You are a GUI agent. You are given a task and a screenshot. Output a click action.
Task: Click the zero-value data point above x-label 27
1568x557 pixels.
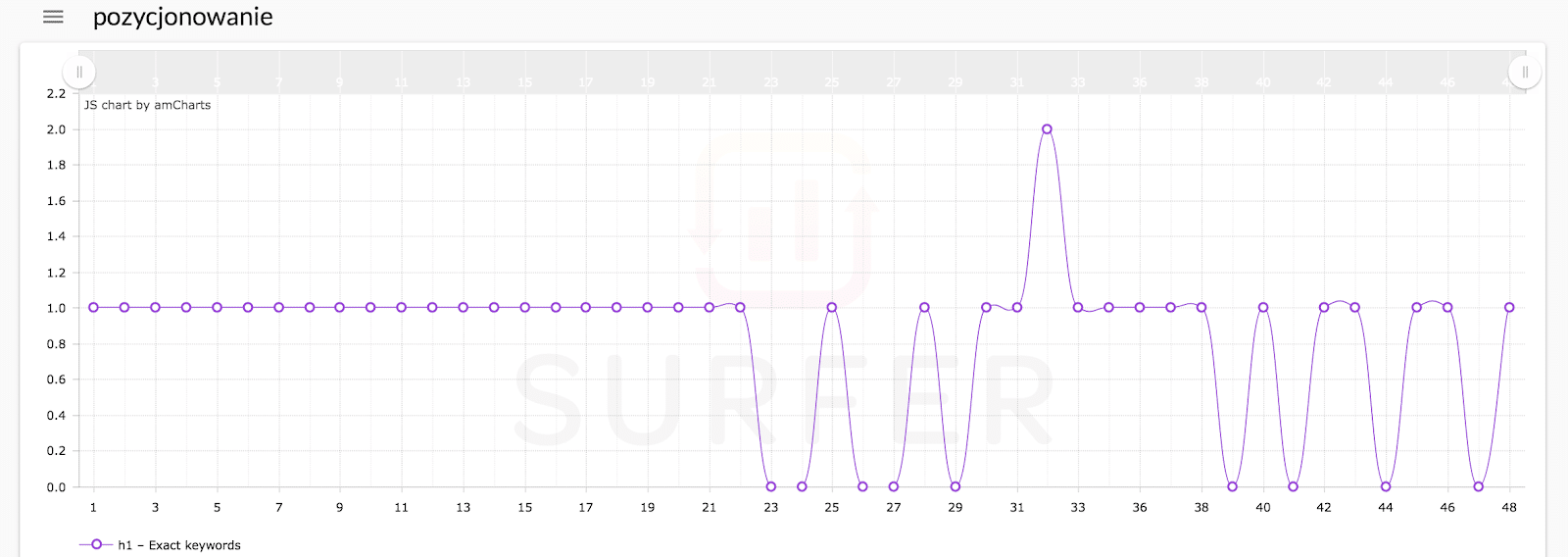pos(894,486)
